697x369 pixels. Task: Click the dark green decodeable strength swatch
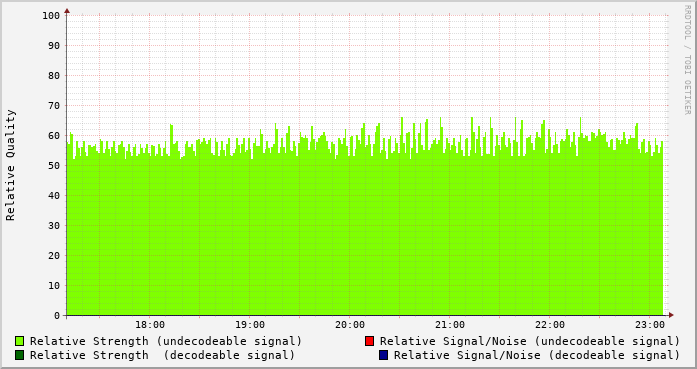(20, 355)
